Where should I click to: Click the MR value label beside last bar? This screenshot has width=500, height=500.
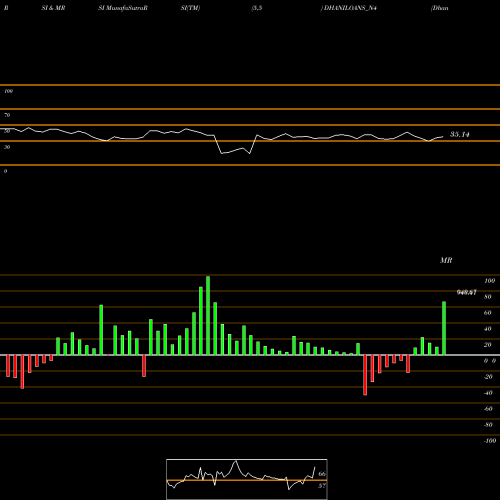467,292
